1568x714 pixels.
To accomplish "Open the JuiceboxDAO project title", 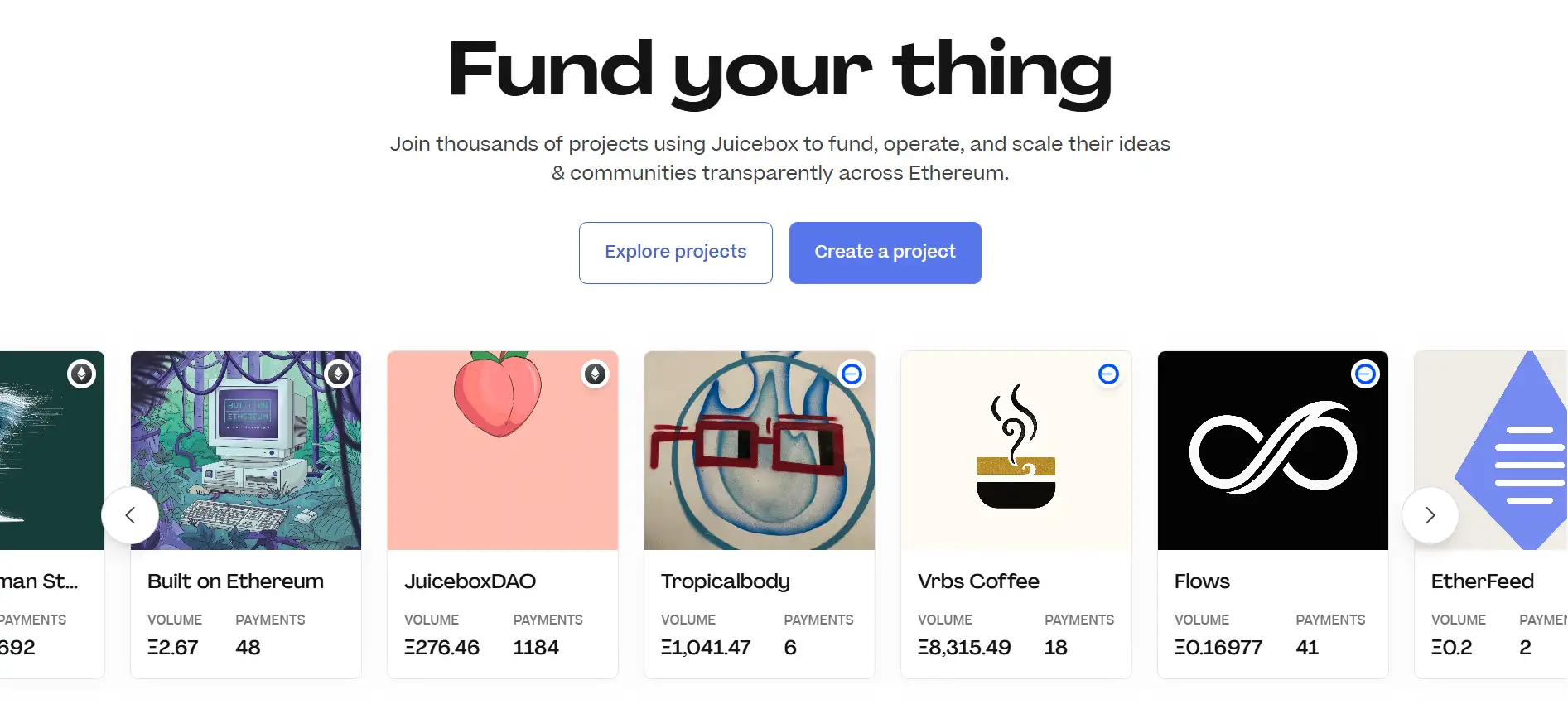I will pos(470,581).
